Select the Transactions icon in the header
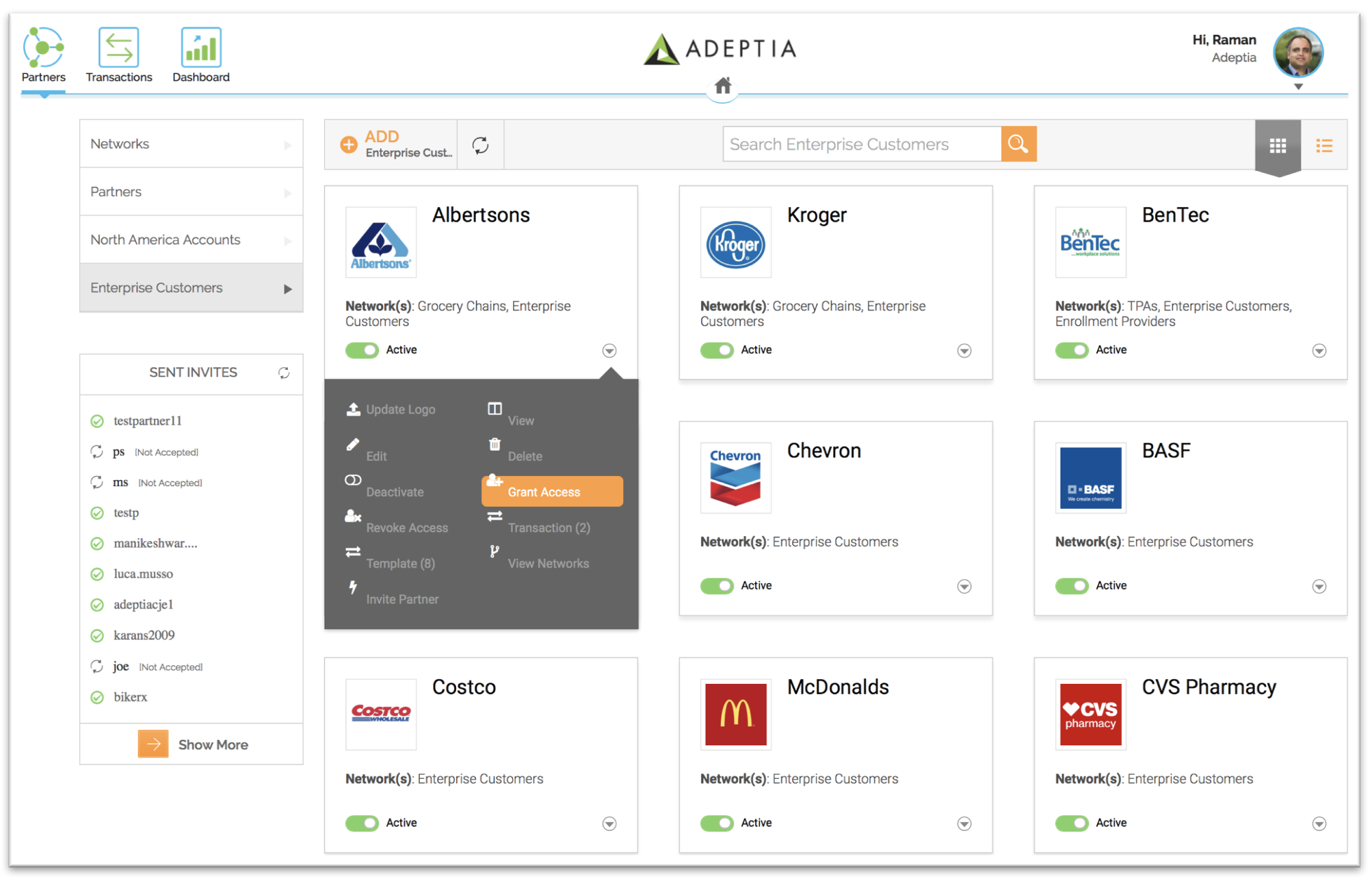 point(118,55)
